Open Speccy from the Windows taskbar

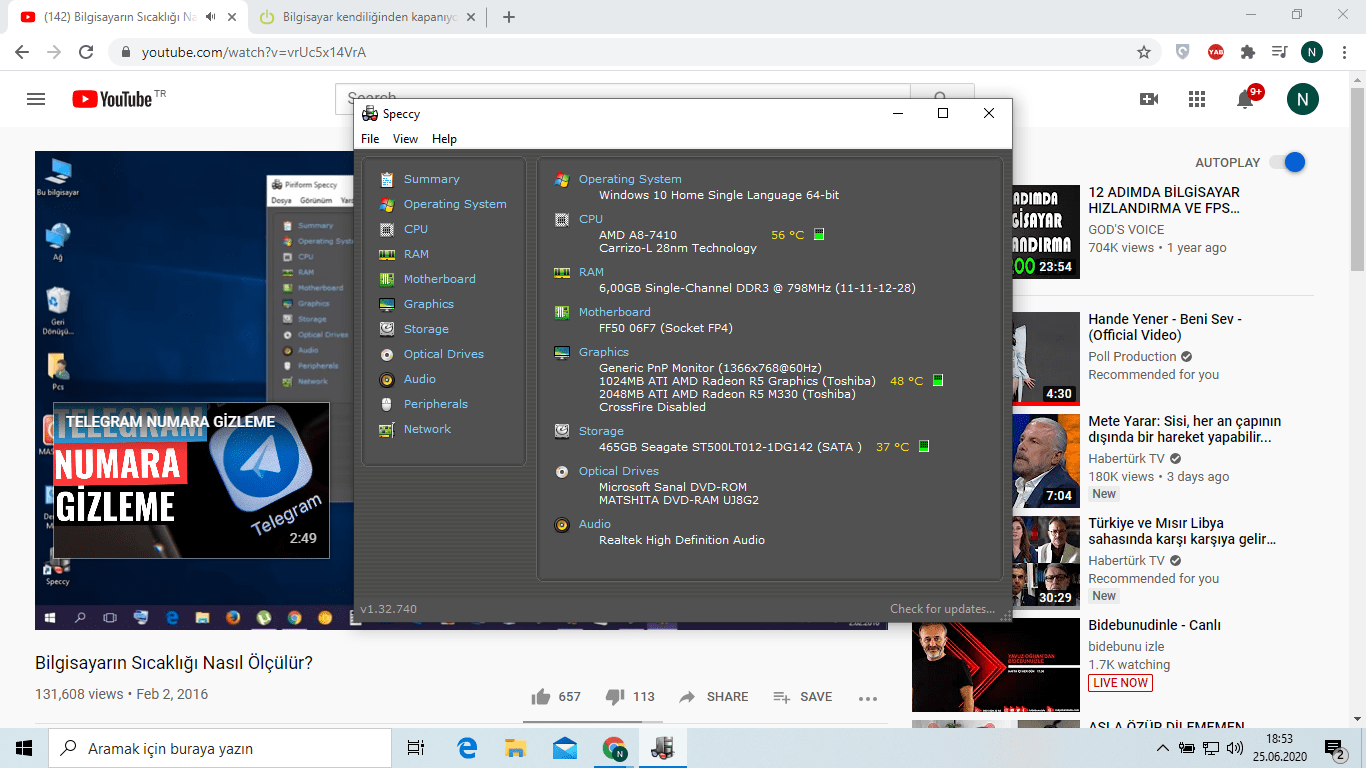pyautogui.click(x=662, y=748)
